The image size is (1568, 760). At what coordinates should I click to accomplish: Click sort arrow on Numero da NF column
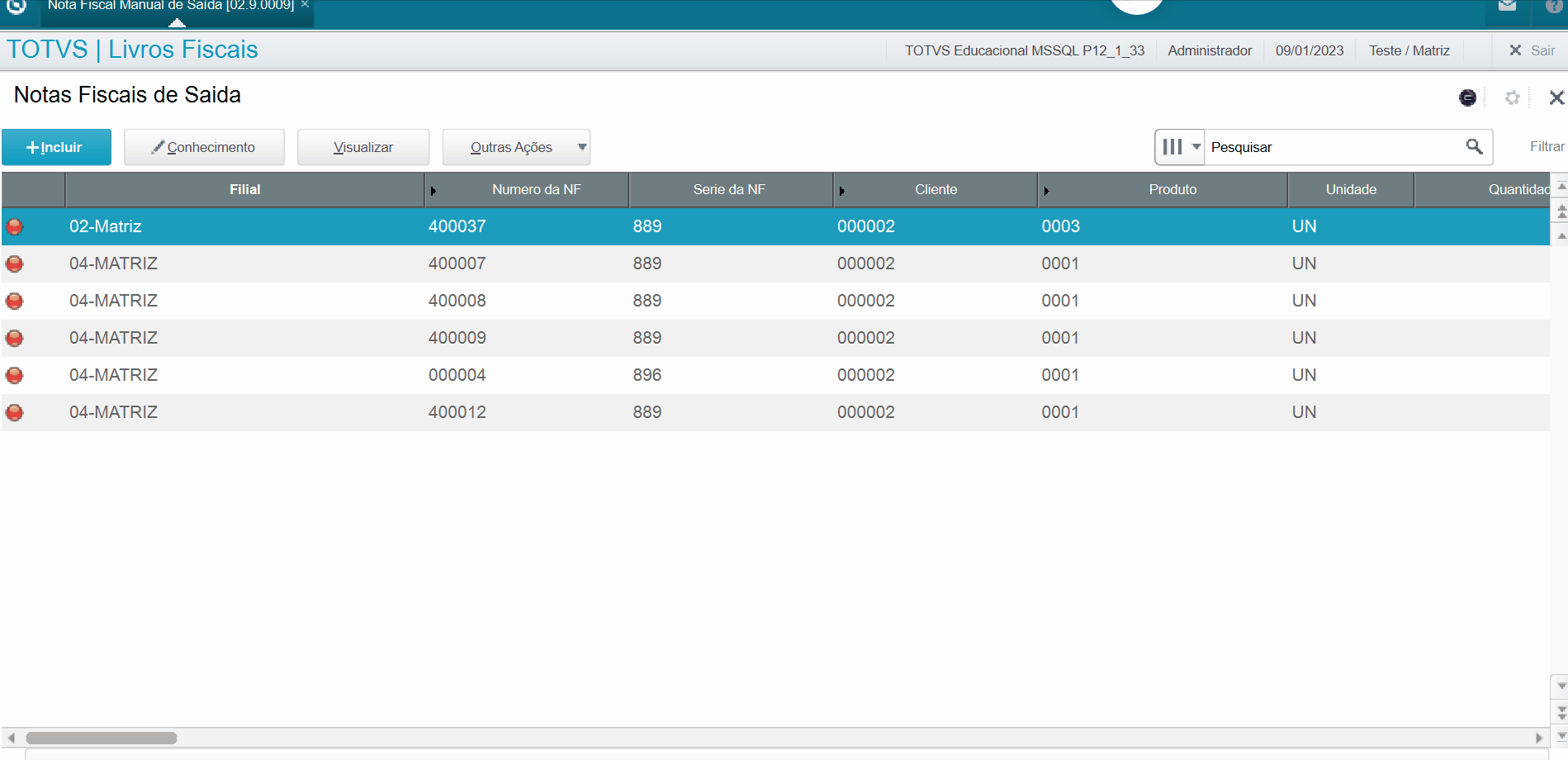433,191
